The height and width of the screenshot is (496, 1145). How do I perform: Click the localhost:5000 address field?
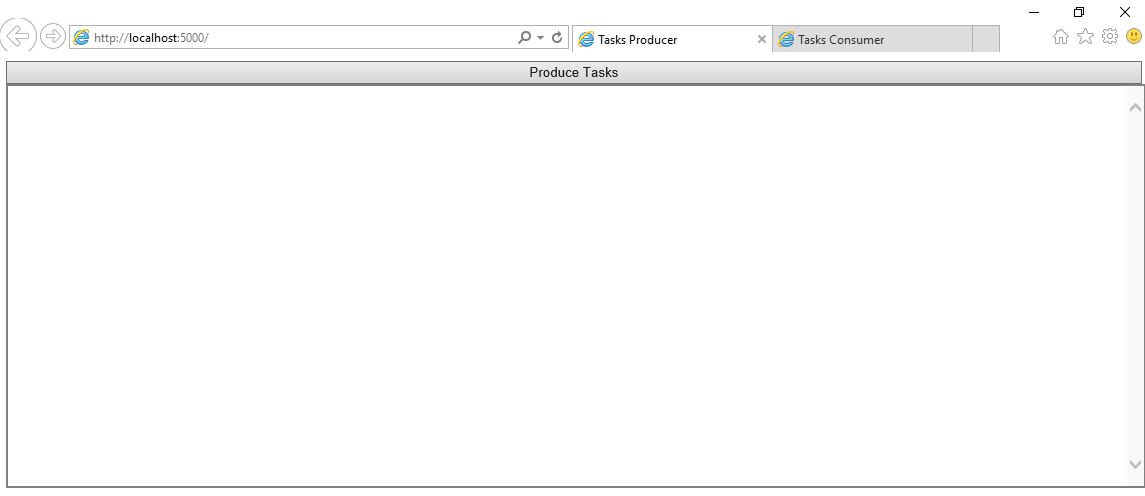point(300,38)
